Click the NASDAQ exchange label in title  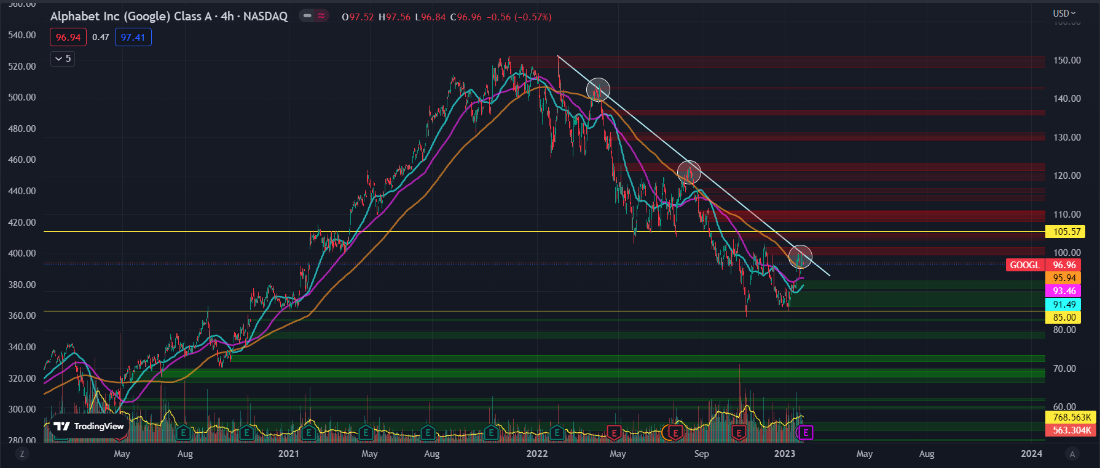click(x=265, y=17)
